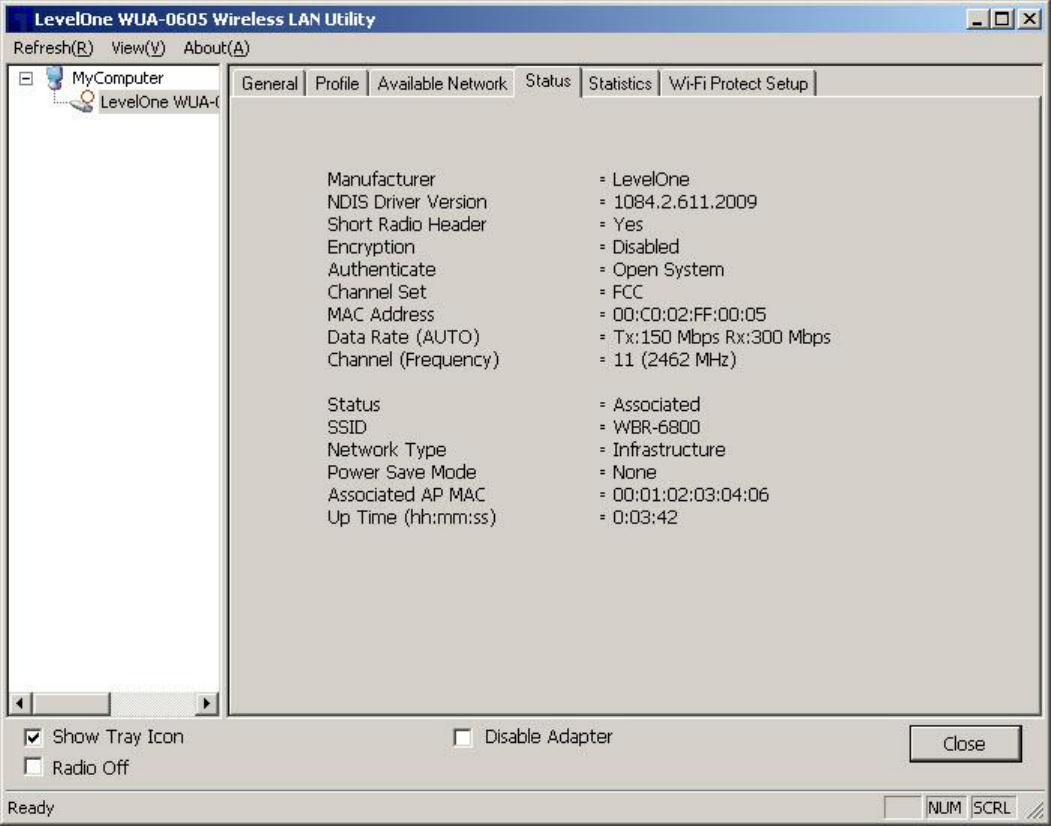Click the MyComputer icon in tree

coord(57,78)
